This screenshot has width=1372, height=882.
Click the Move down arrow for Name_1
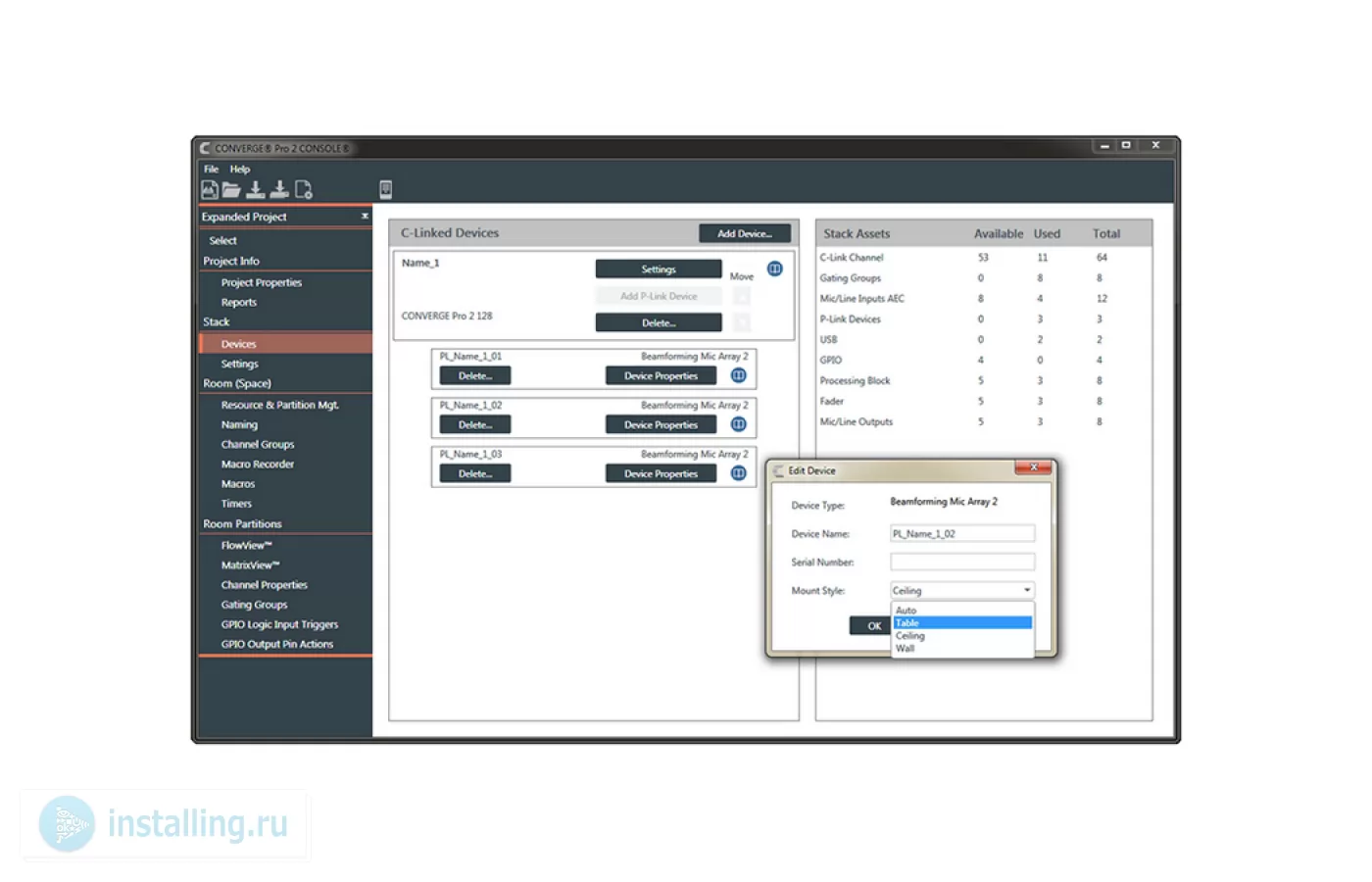pyautogui.click(x=742, y=322)
